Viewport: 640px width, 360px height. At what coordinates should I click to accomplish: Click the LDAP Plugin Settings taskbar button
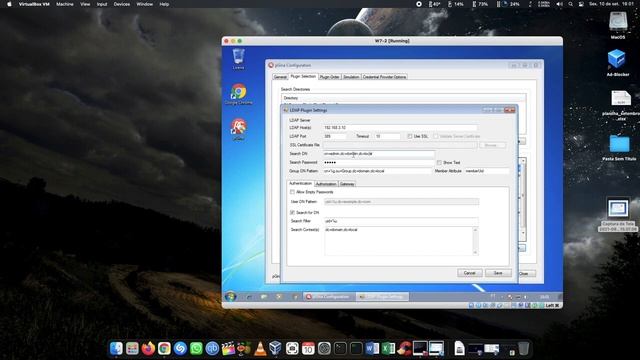click(382, 297)
